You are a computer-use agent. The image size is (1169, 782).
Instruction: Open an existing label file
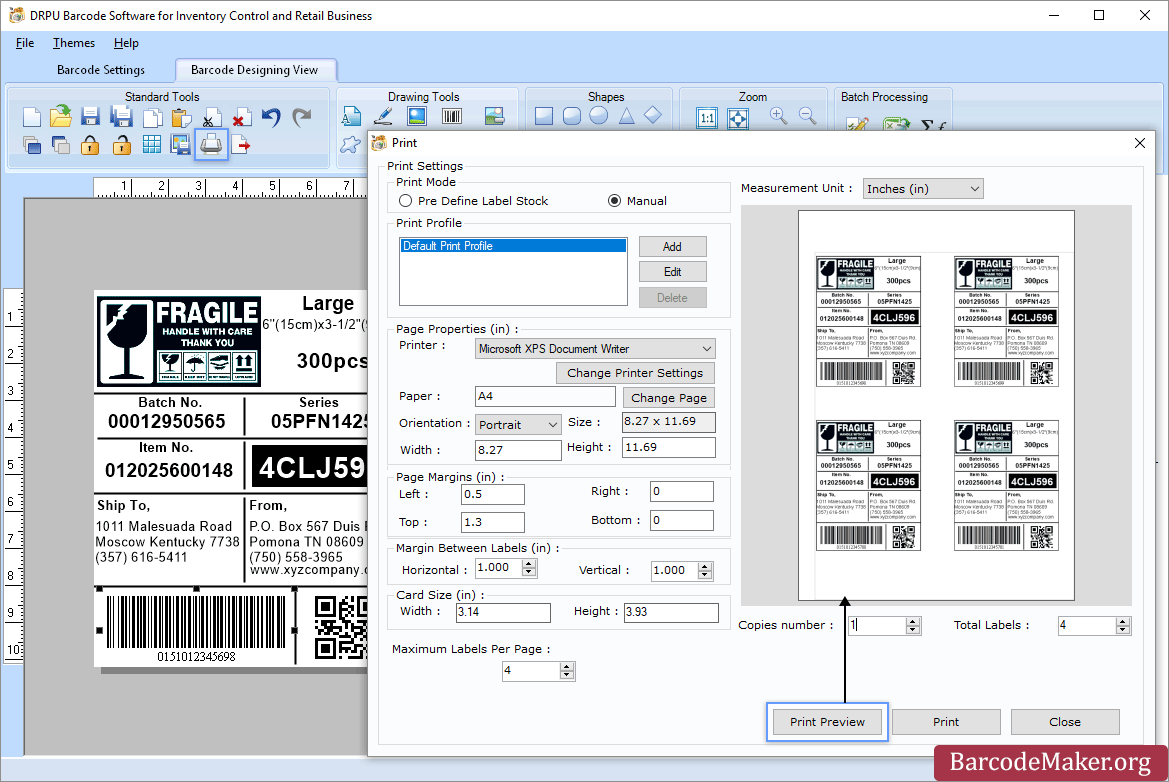pos(61,116)
